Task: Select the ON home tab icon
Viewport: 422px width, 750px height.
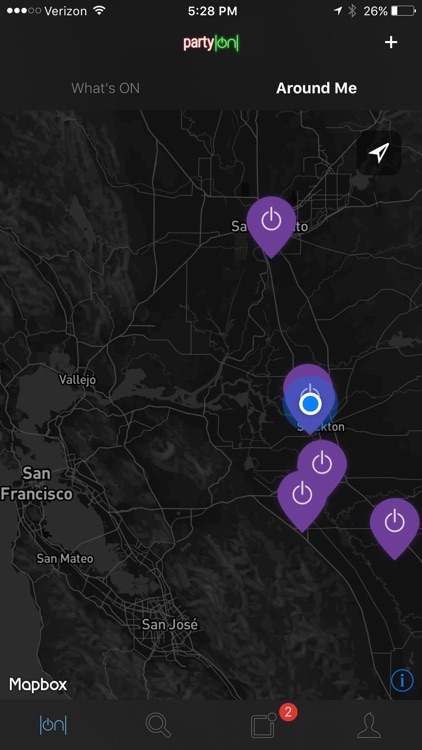Action: click(53, 726)
